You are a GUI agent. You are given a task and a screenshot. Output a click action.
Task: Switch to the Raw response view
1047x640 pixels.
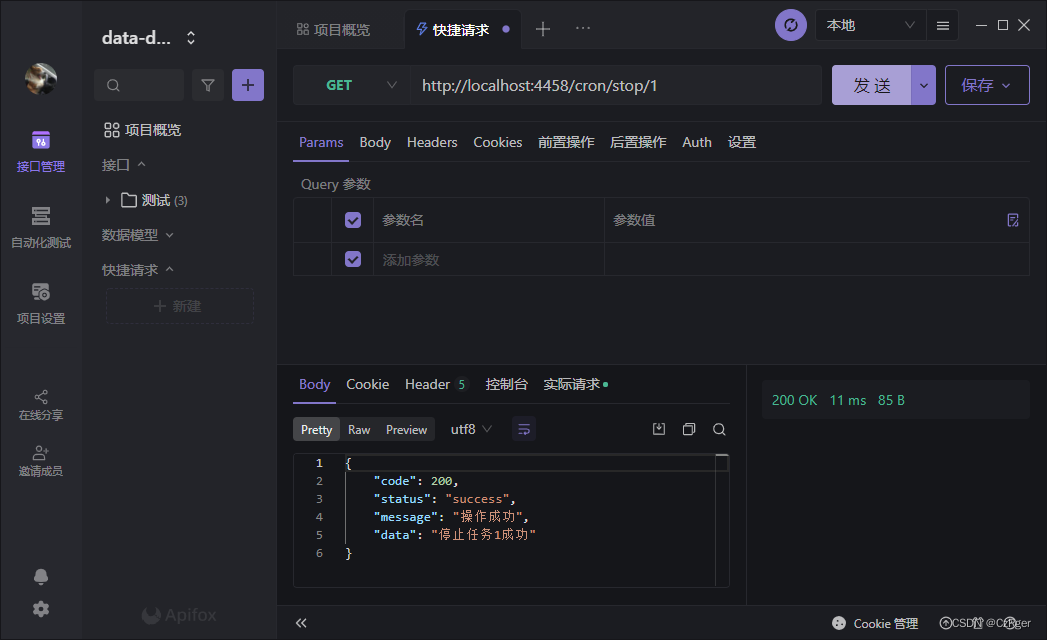click(x=359, y=429)
